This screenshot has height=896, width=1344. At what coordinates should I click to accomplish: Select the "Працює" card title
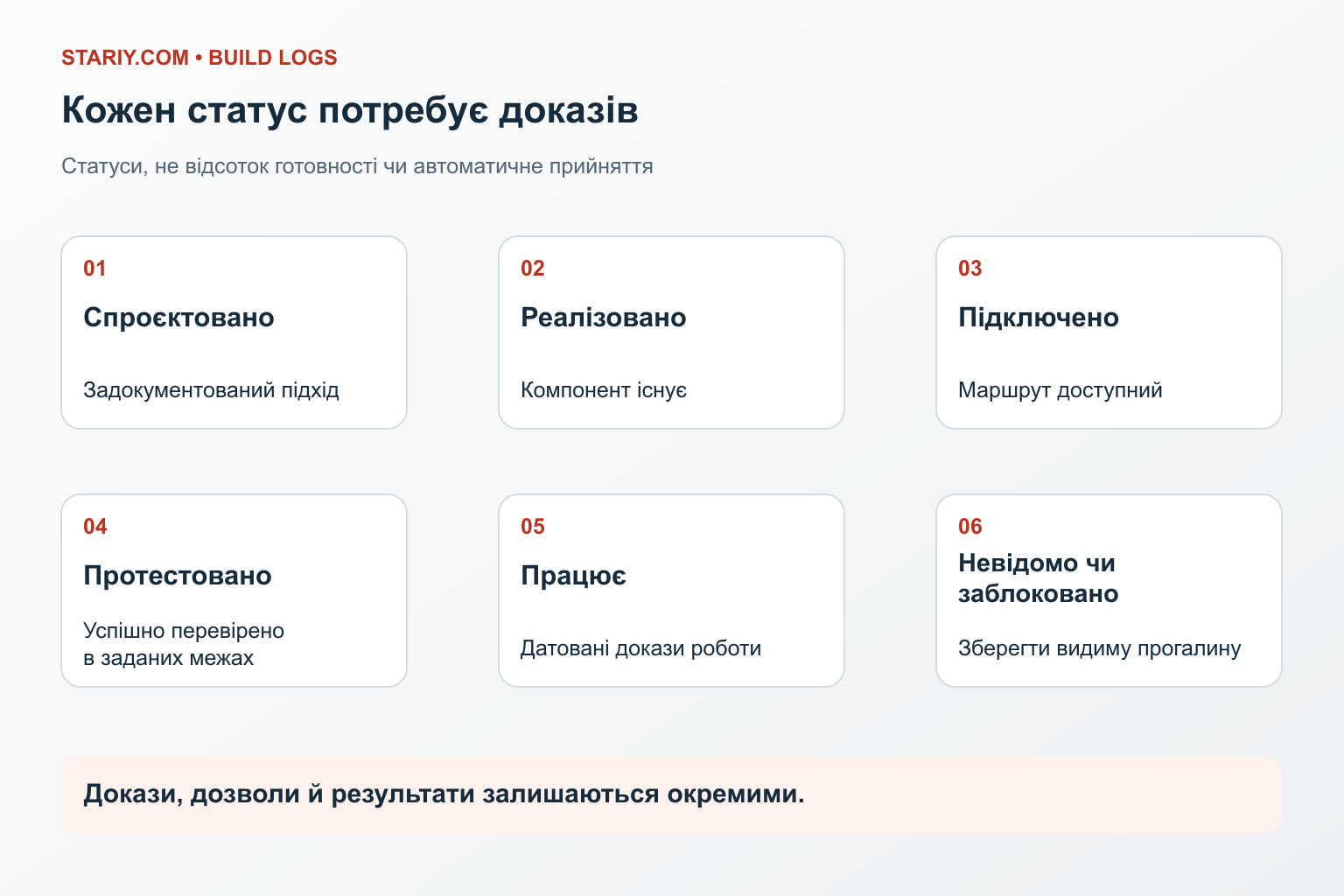573,576
